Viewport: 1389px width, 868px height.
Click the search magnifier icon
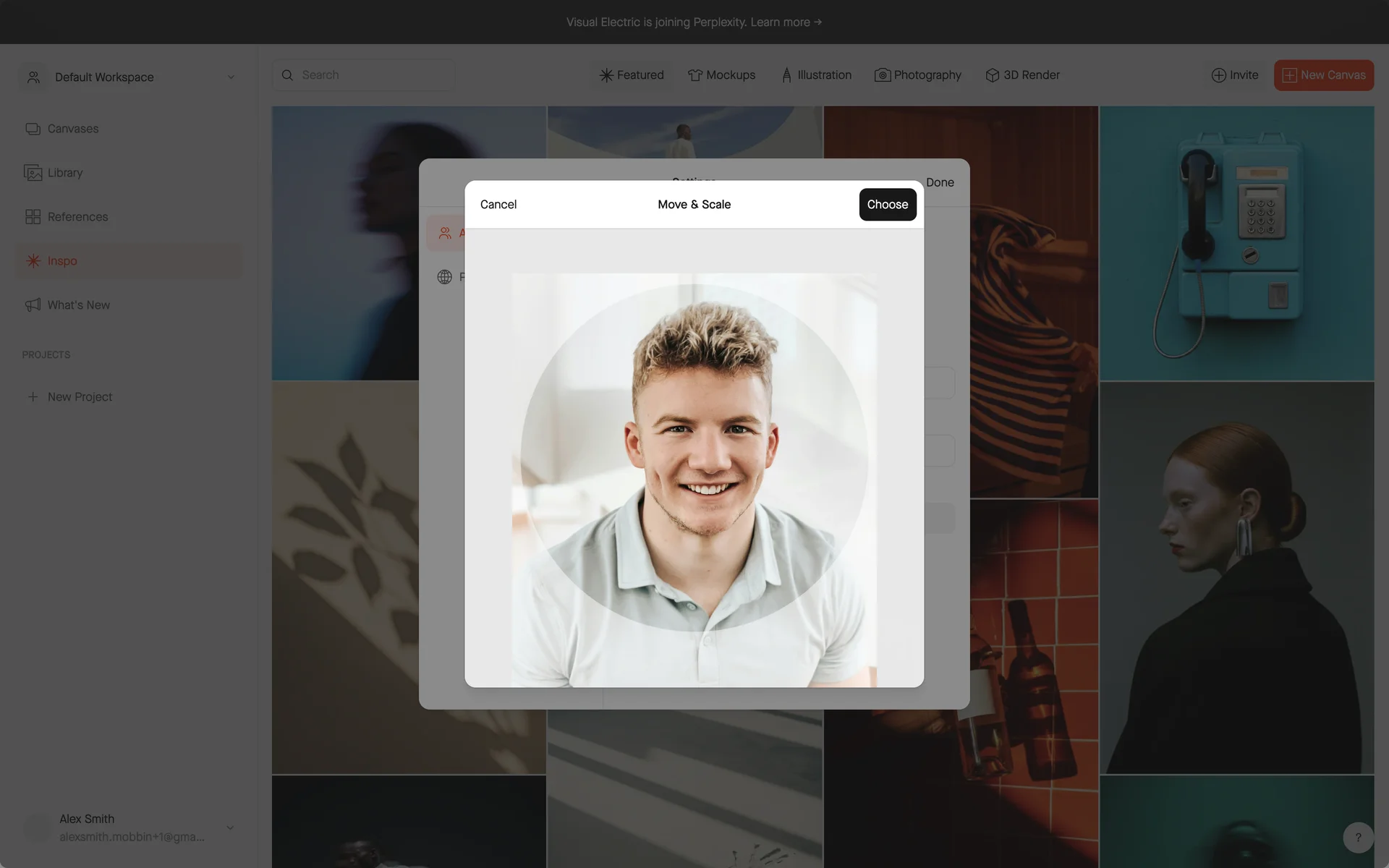287,75
